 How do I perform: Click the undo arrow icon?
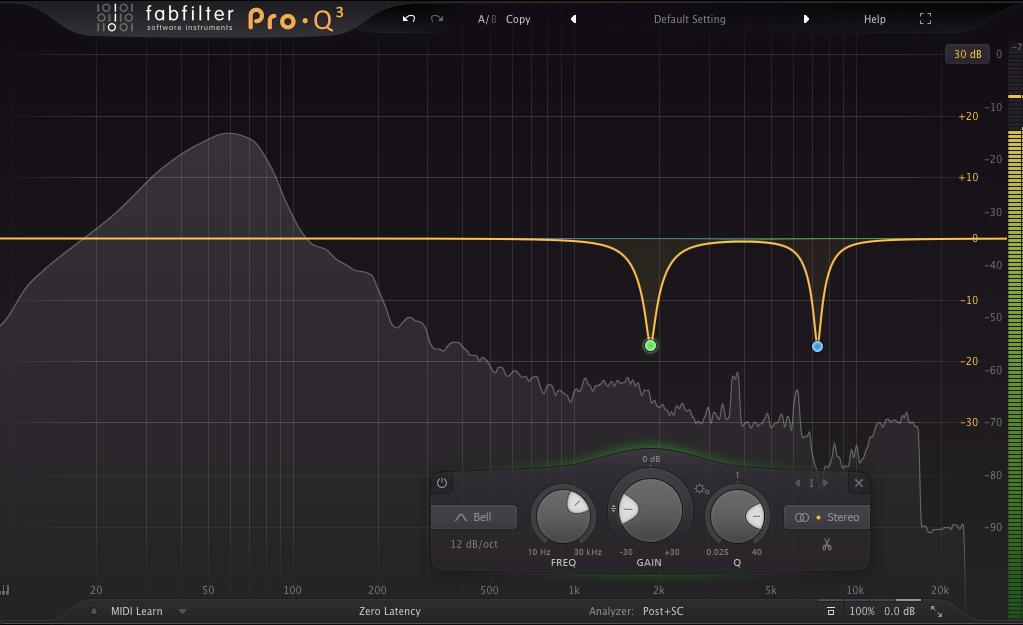coord(409,19)
